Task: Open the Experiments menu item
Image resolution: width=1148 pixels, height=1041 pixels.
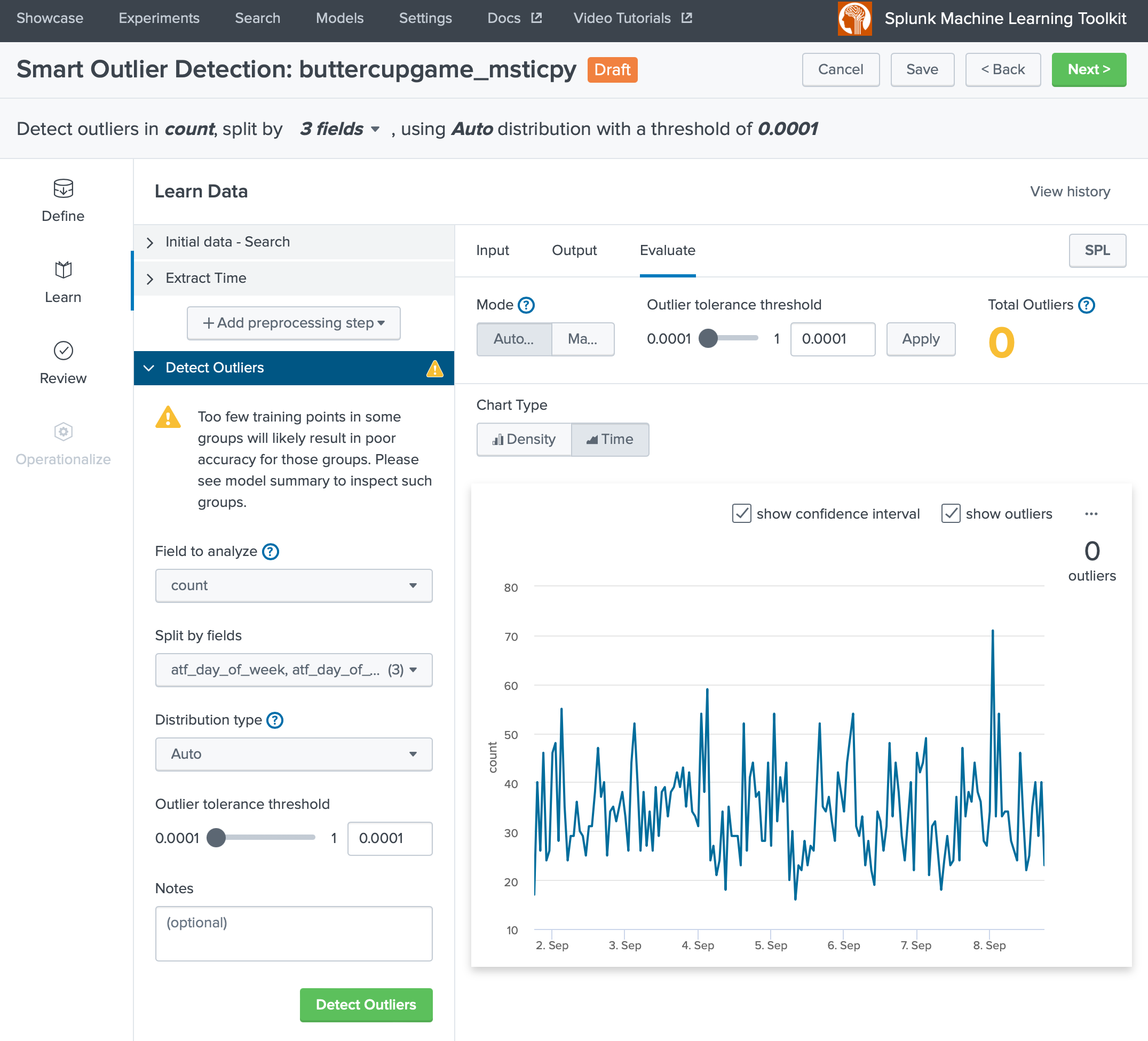Action: (x=159, y=19)
